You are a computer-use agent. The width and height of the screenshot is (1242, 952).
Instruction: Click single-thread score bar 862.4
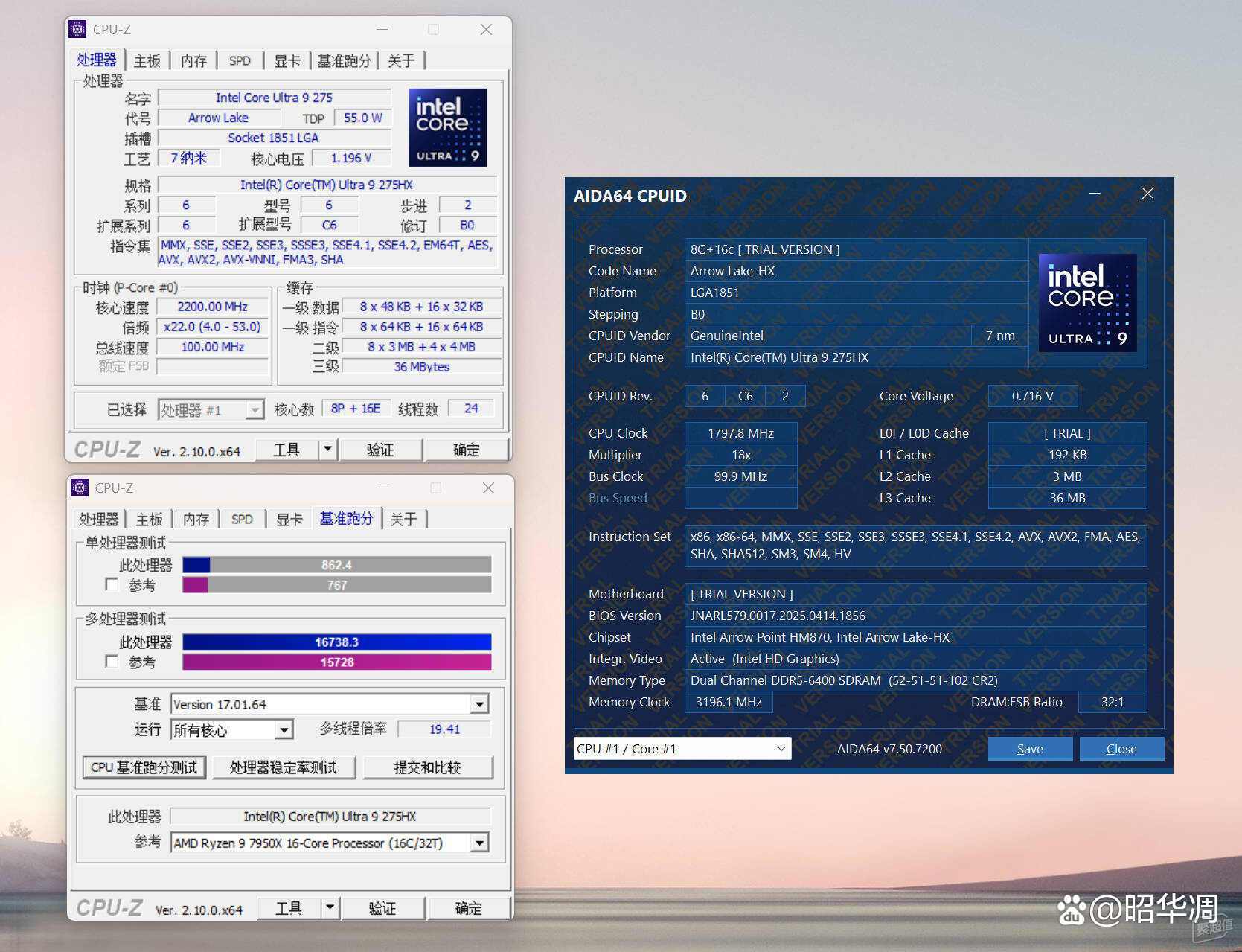(x=336, y=565)
